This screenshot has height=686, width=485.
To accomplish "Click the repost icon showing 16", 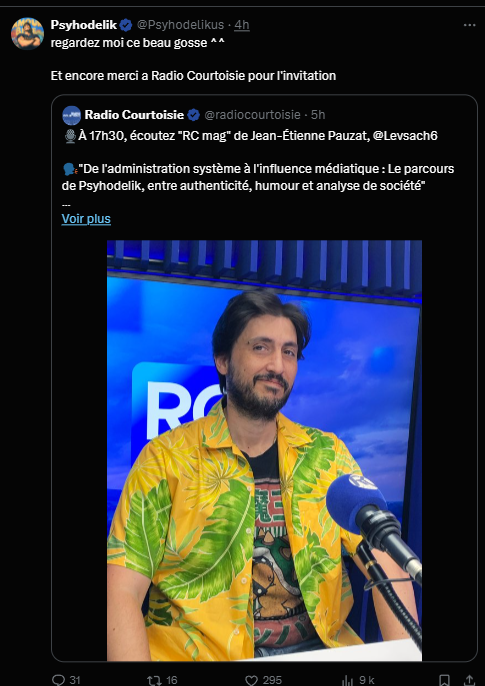I will point(154,680).
